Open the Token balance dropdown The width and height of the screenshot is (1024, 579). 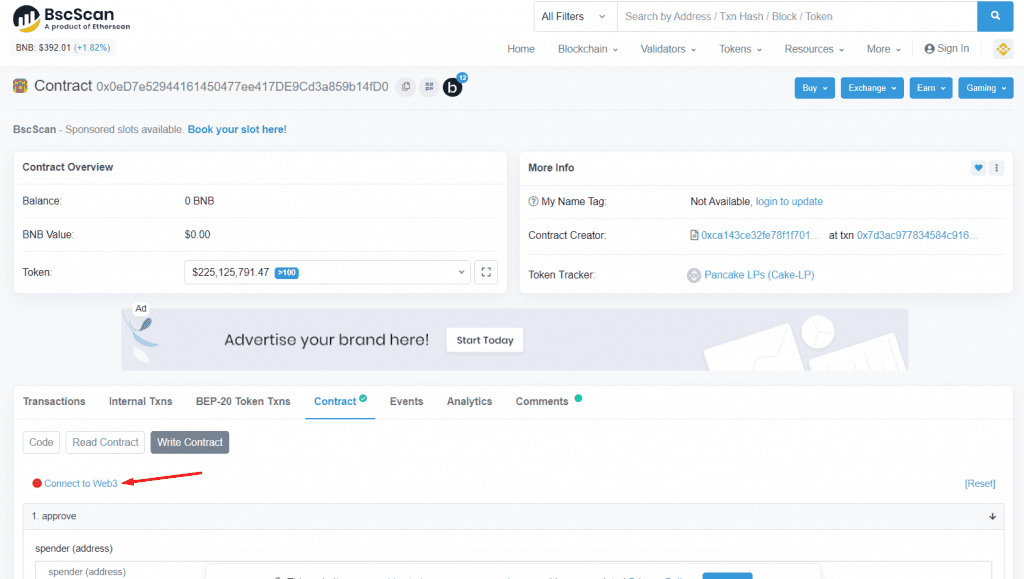[x=327, y=272]
